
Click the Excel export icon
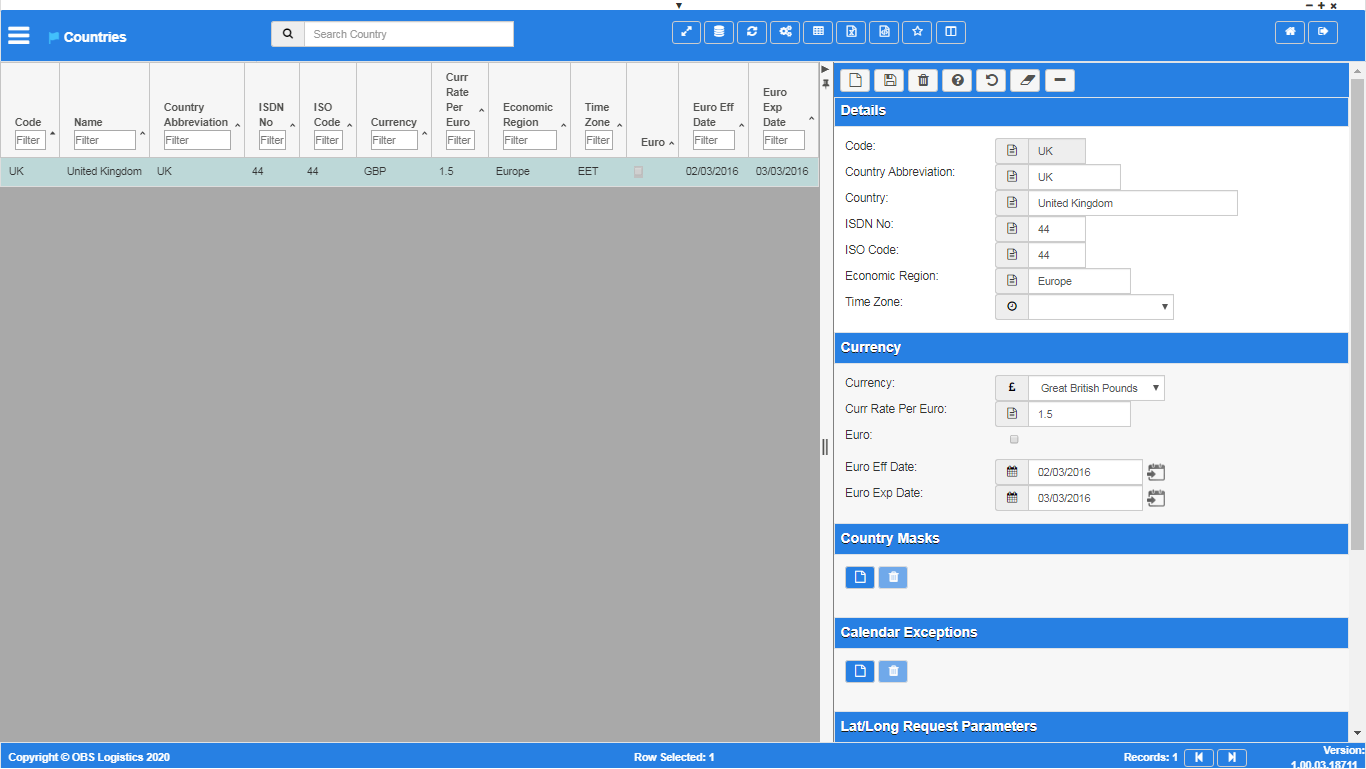(850, 32)
